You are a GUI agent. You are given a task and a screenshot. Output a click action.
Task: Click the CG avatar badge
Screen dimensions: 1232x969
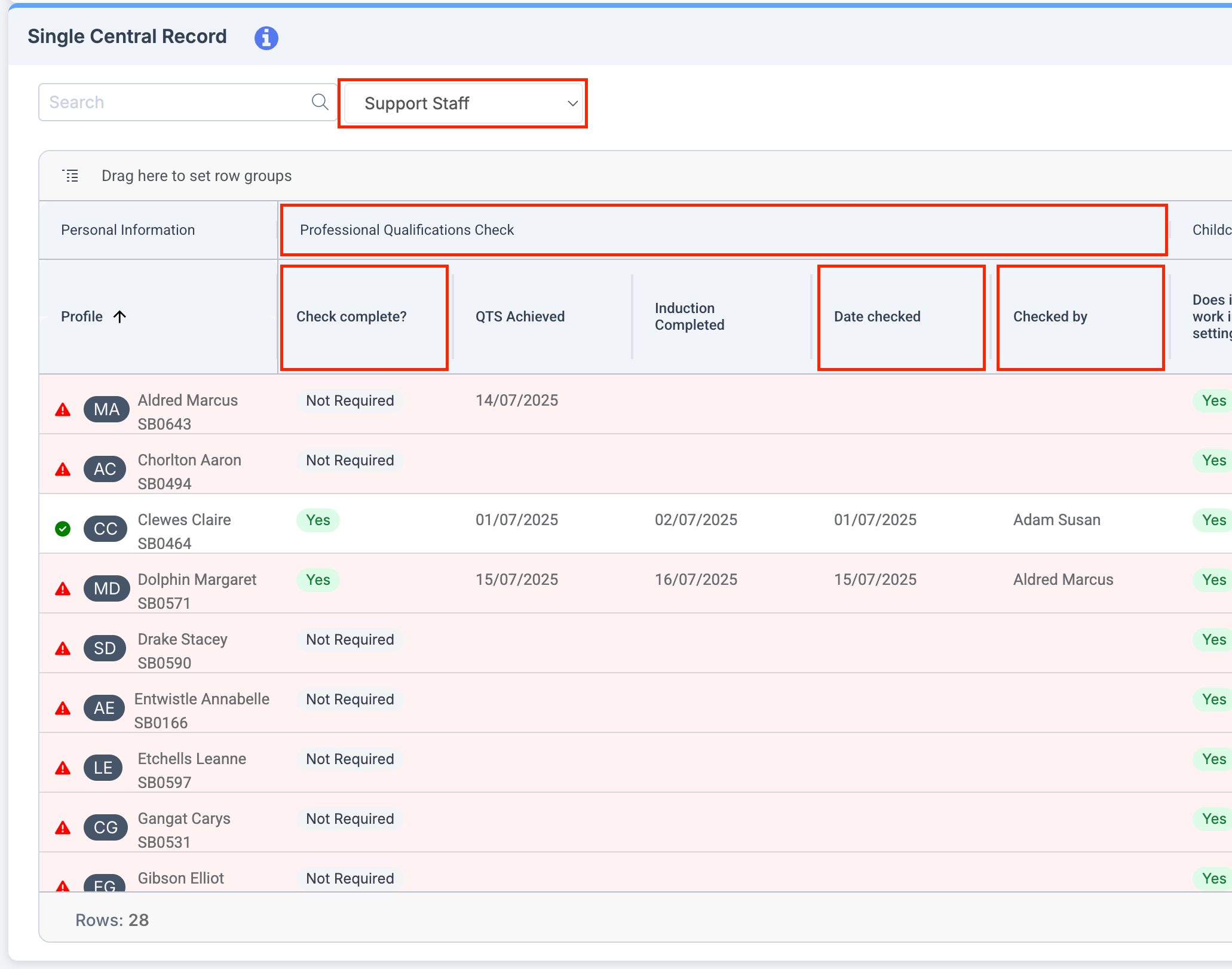click(x=105, y=827)
